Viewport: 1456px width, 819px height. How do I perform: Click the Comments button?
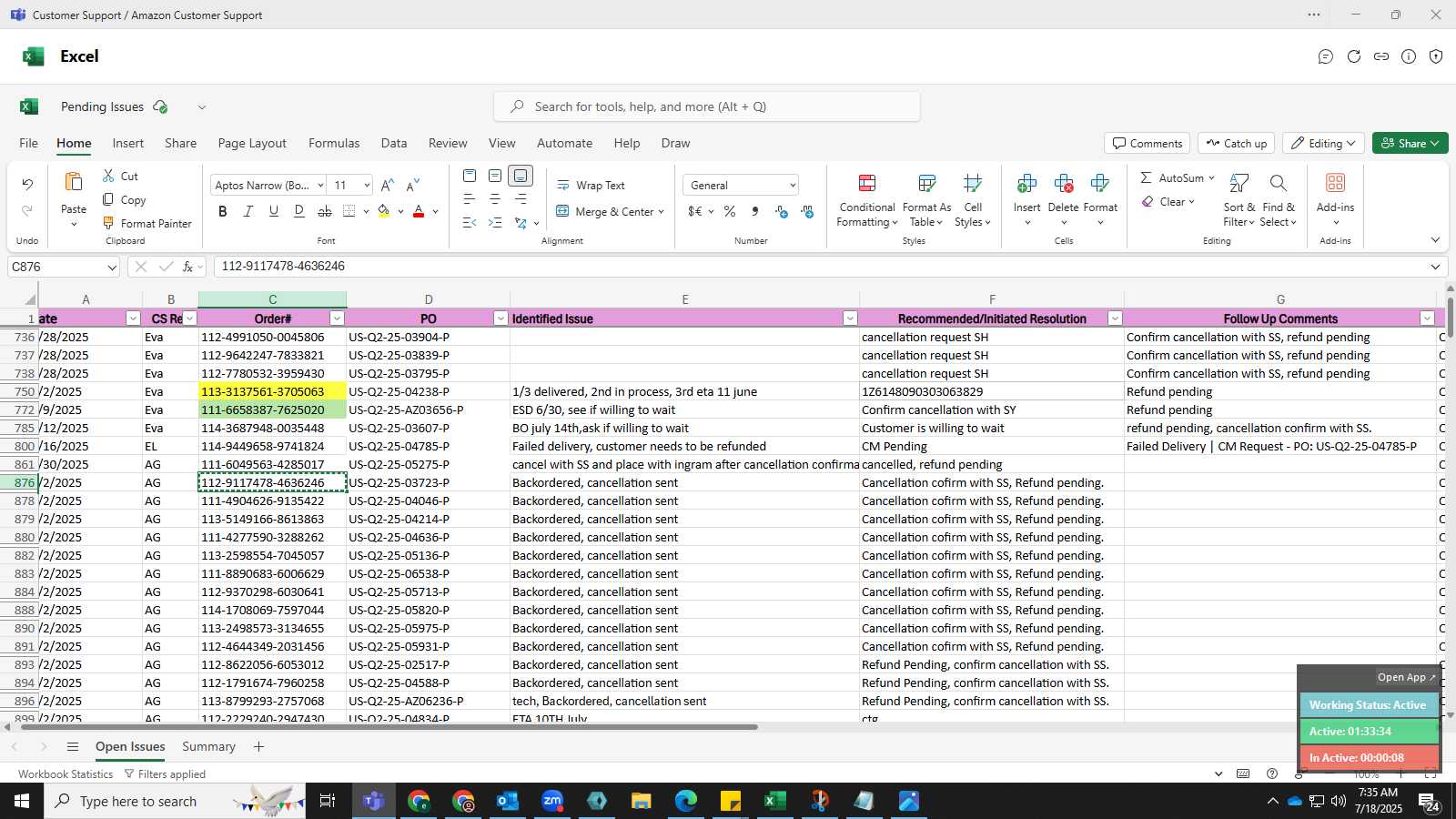pyautogui.click(x=1148, y=143)
